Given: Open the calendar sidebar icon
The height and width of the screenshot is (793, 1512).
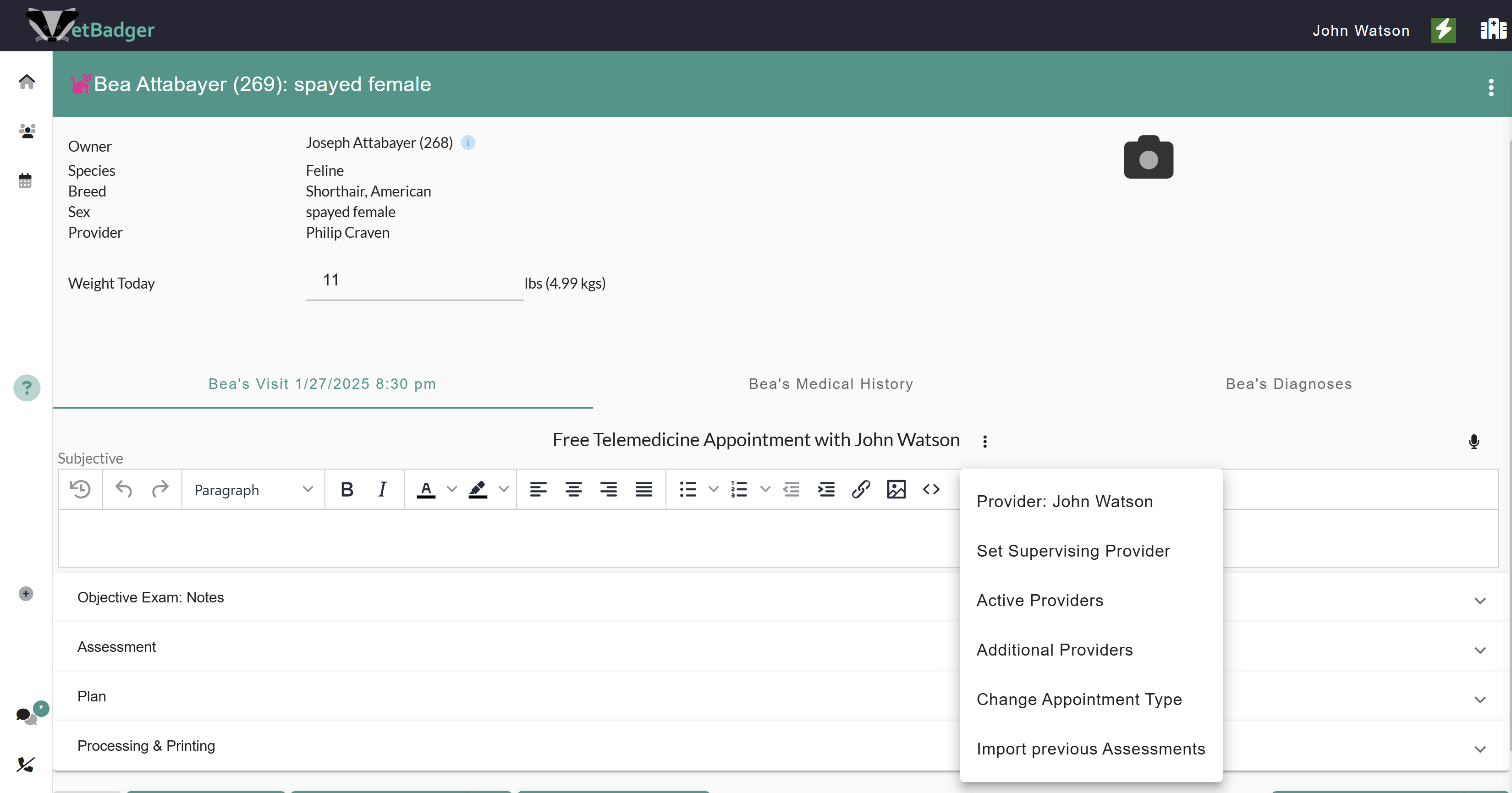Looking at the screenshot, I should [x=25, y=180].
